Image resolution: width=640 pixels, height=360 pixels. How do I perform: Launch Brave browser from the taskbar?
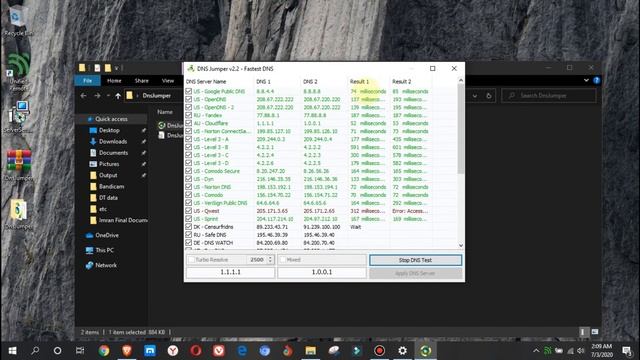point(127,350)
